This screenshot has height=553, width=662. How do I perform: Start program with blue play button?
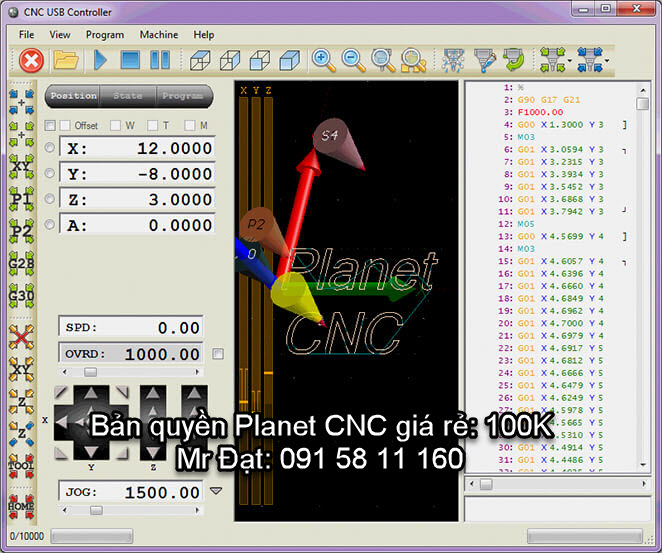[x=100, y=60]
